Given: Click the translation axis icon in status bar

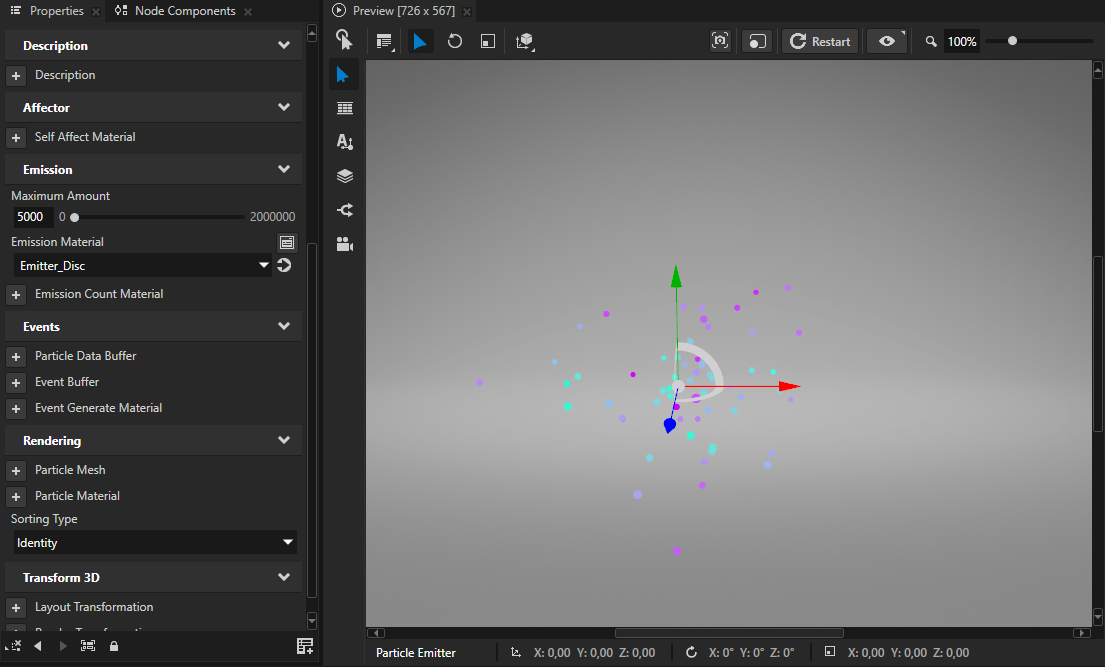Looking at the screenshot, I should pos(516,652).
